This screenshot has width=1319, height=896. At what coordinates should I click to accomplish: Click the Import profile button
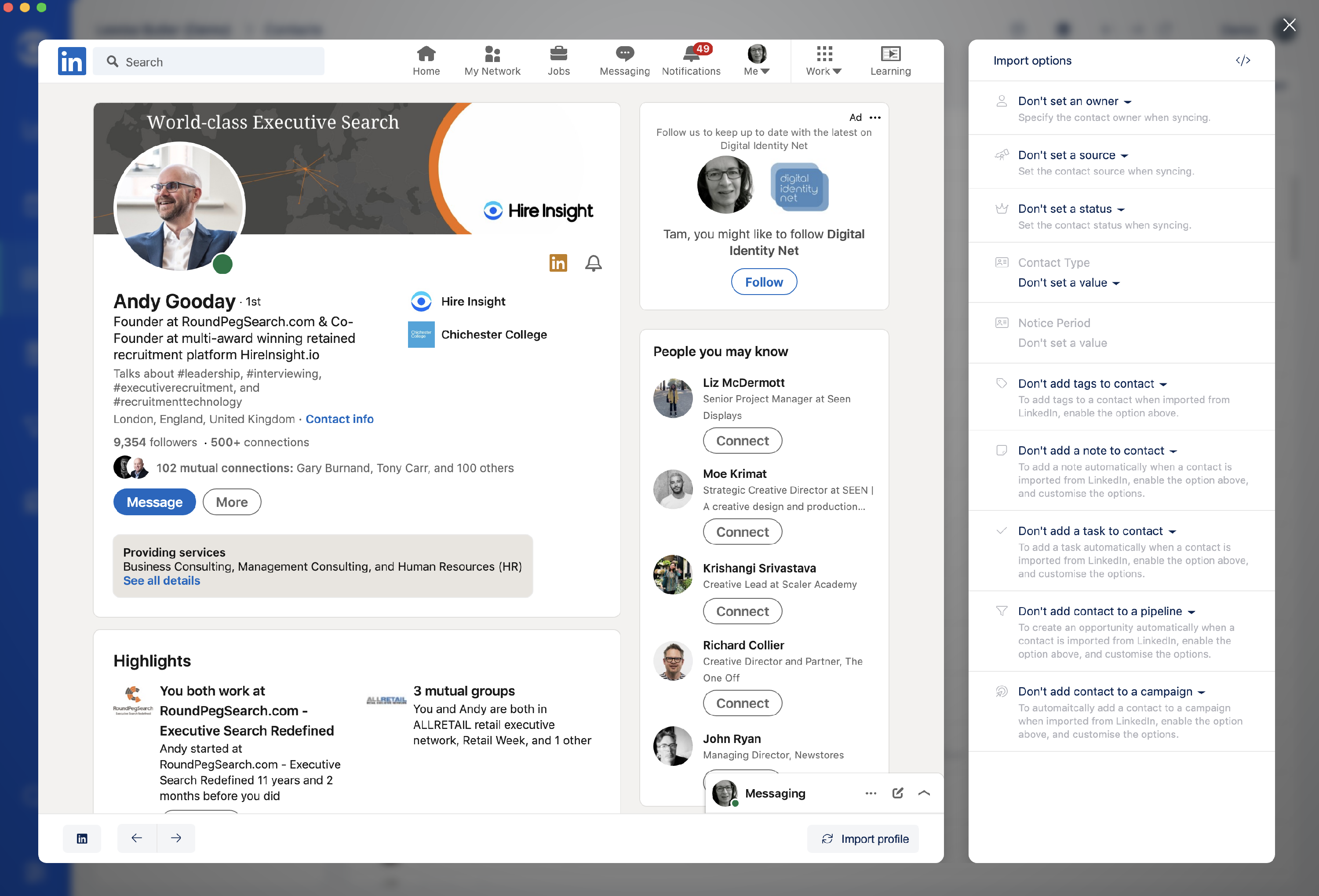click(x=863, y=839)
